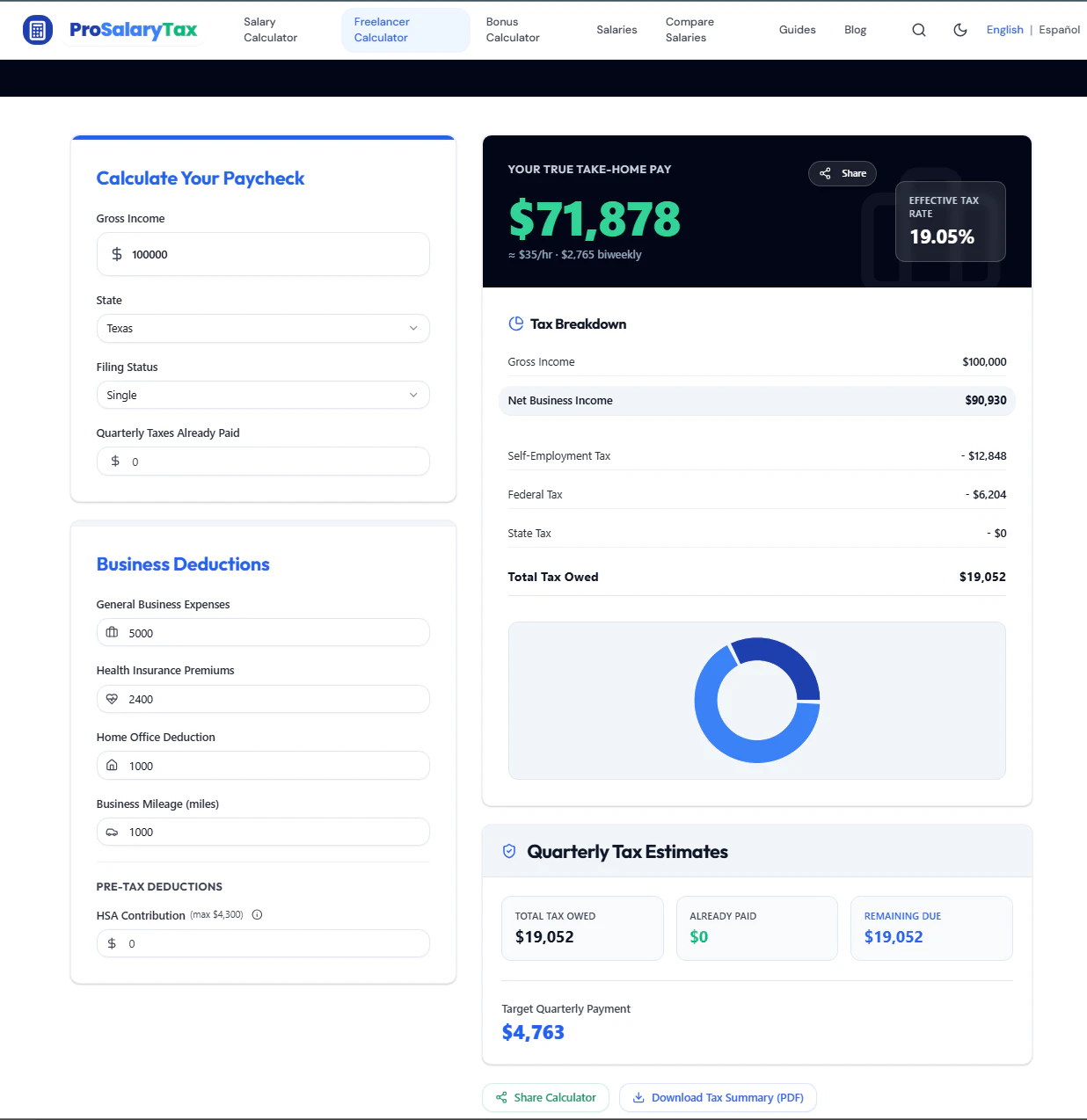This screenshot has height=1120, width=1087.
Task: Click the download icon in Download Tax Summary
Action: tap(638, 1097)
